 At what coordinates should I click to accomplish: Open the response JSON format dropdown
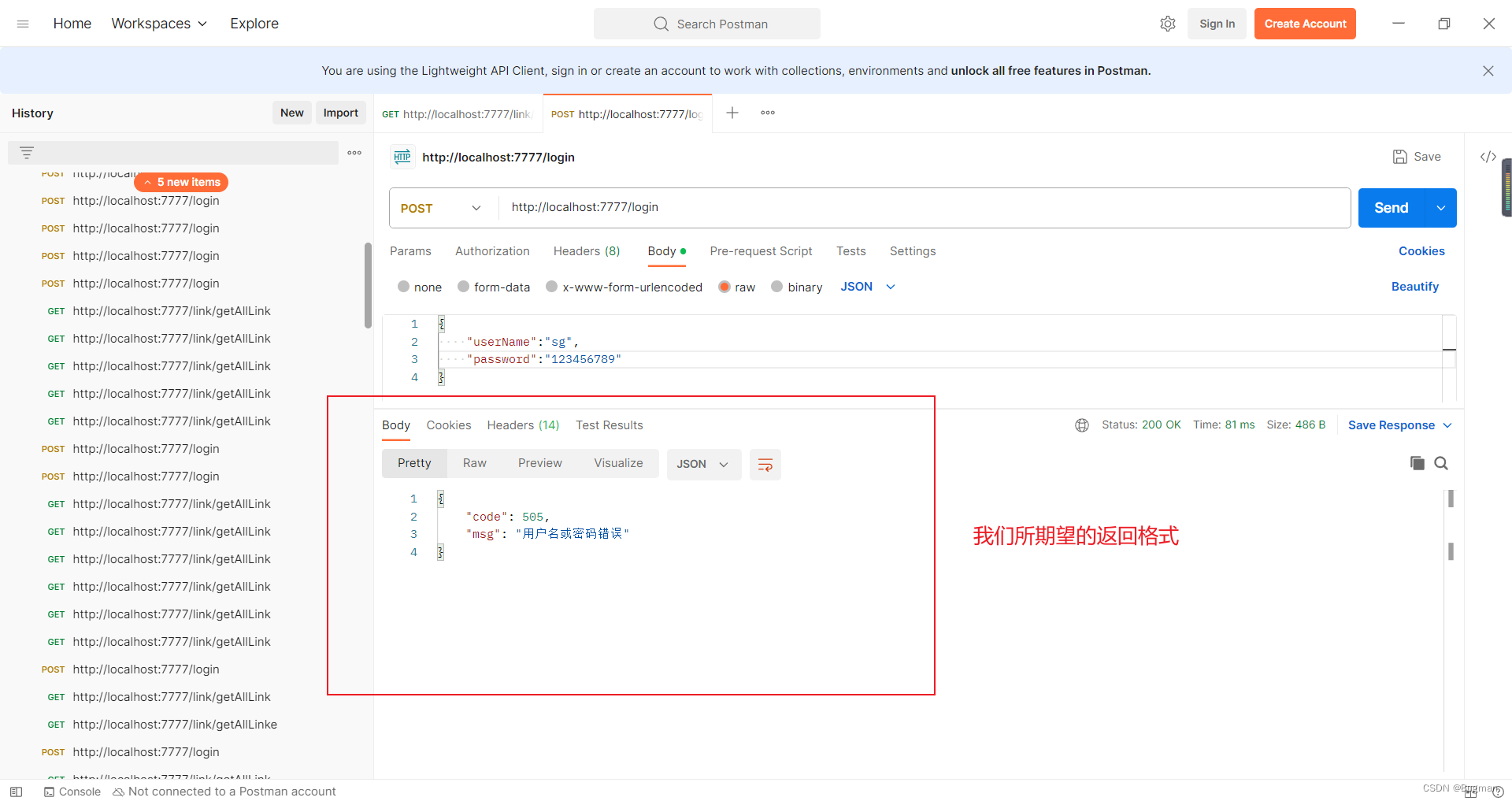pos(703,464)
